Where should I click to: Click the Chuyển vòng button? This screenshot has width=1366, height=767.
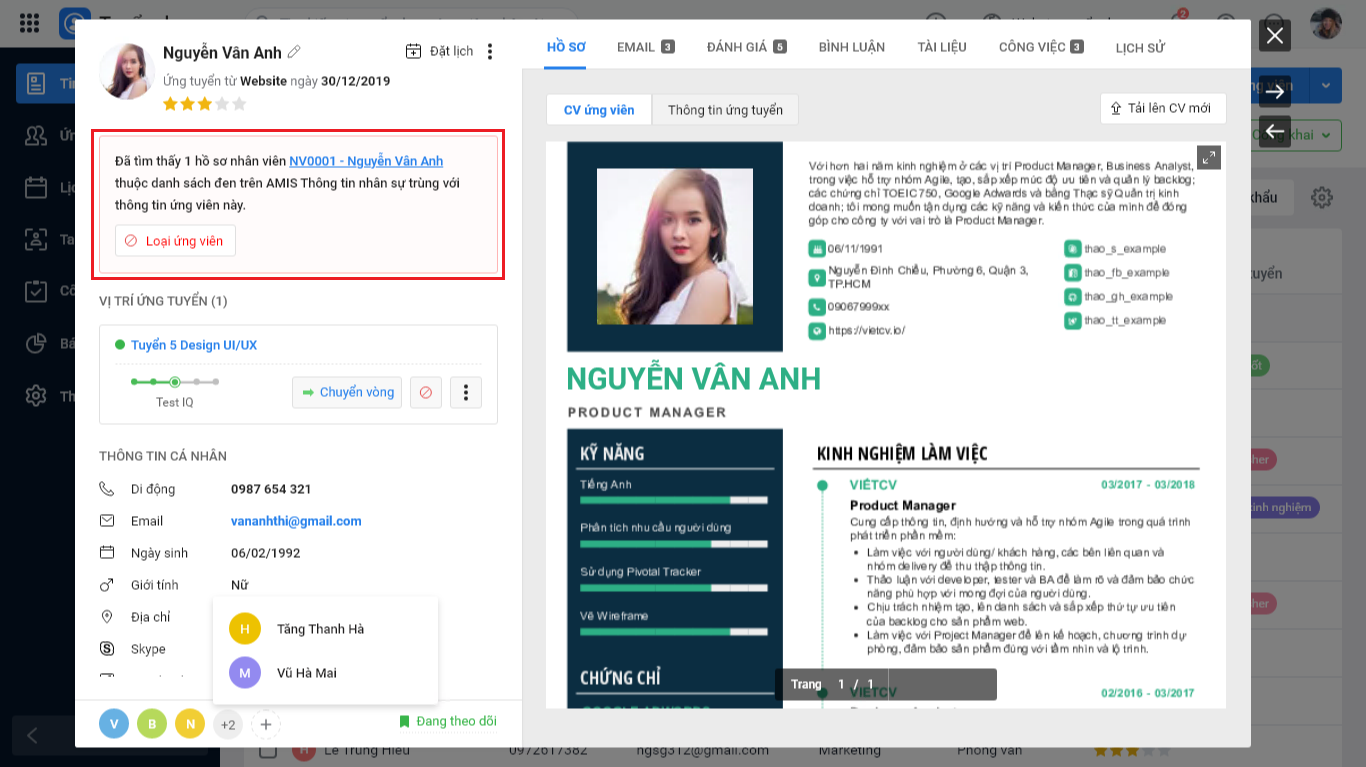[347, 392]
